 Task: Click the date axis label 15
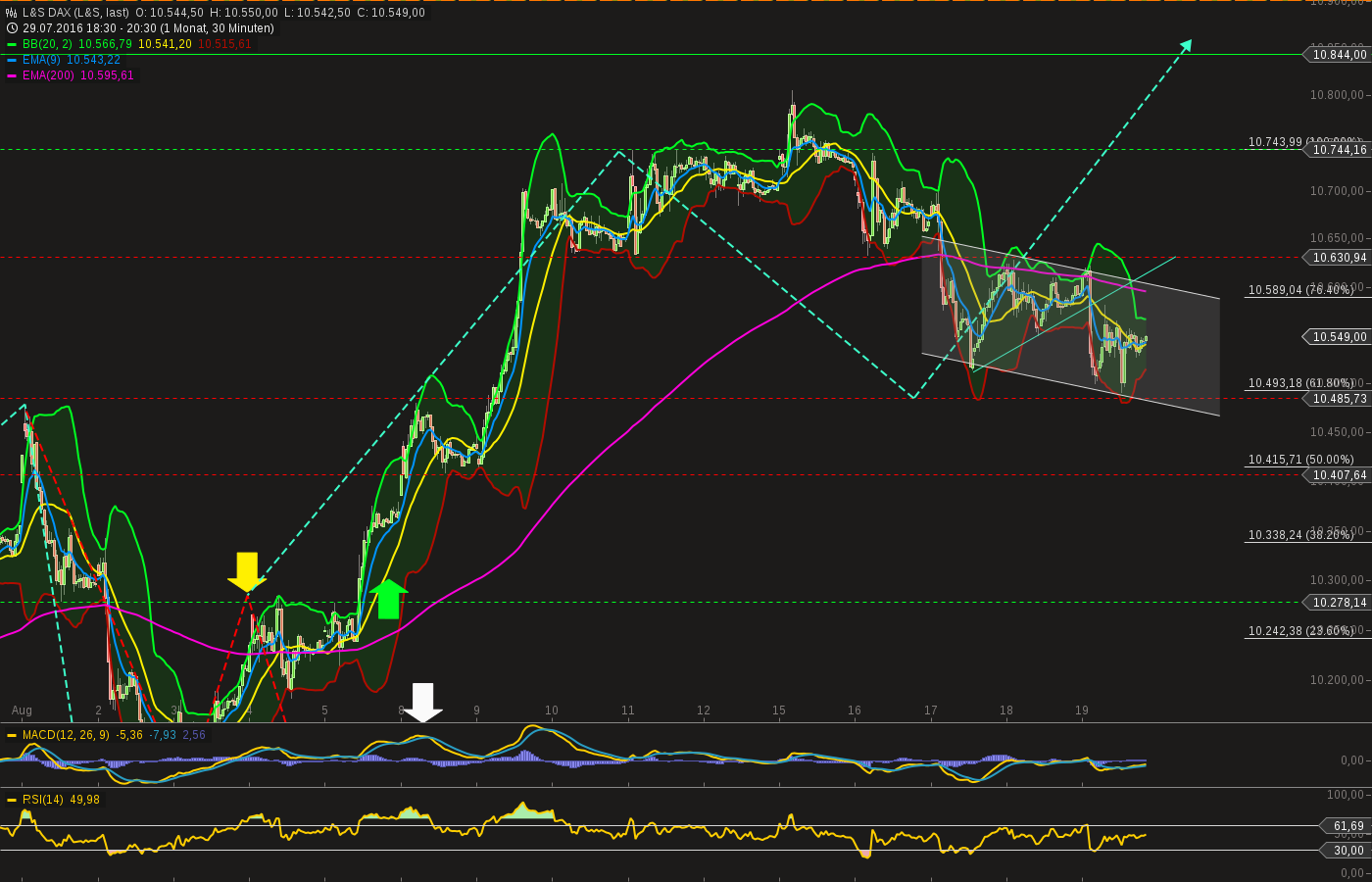[x=779, y=710]
